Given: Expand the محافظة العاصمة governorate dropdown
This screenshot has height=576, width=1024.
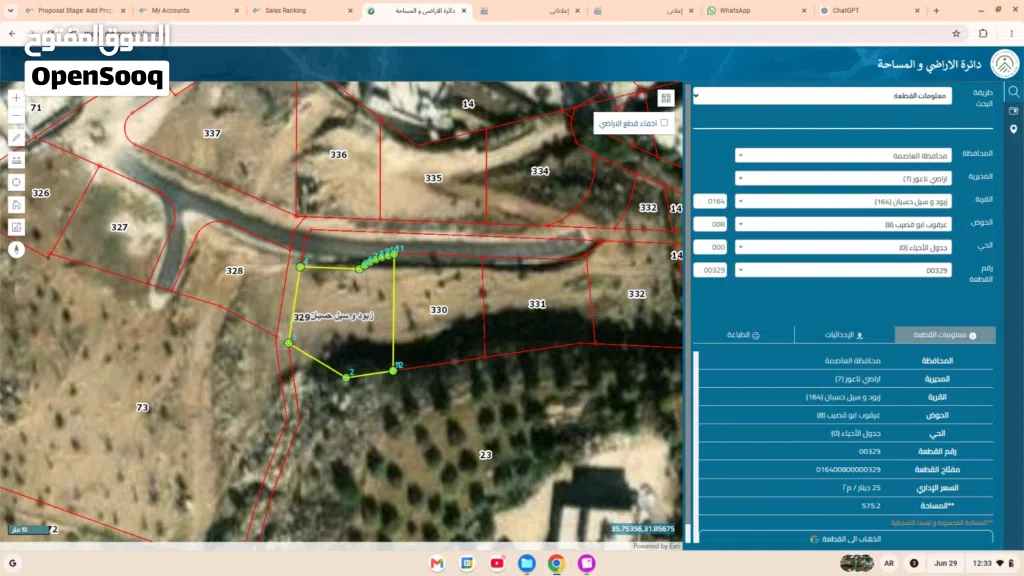Looking at the screenshot, I should point(842,155).
